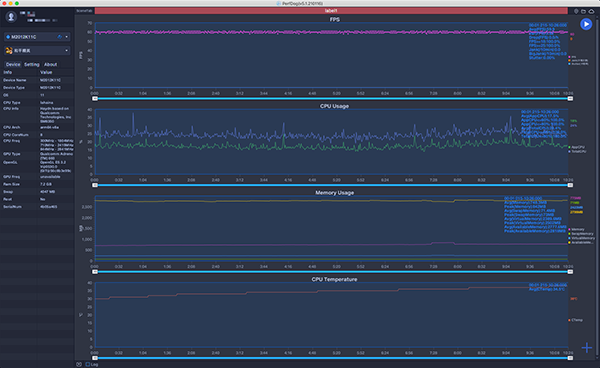Select the Swap row
This screenshot has height=368, width=600.
(37, 192)
